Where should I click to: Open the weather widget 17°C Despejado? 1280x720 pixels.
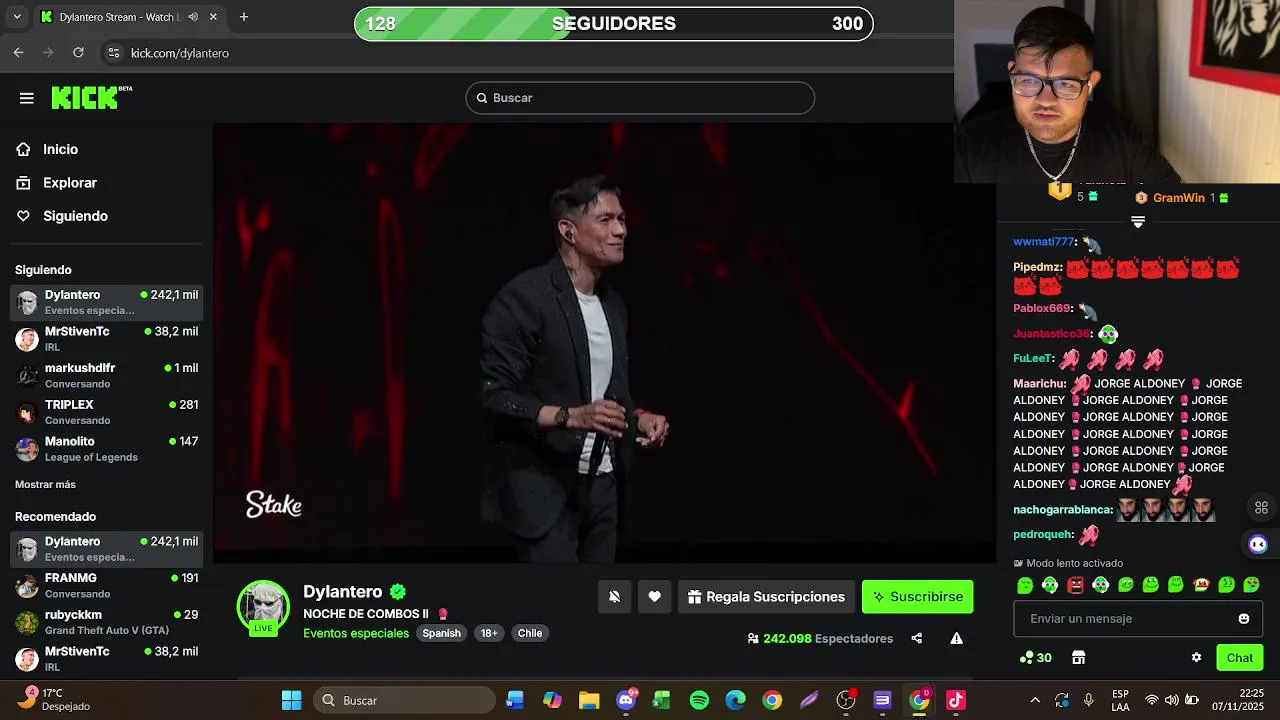[x=56, y=699]
